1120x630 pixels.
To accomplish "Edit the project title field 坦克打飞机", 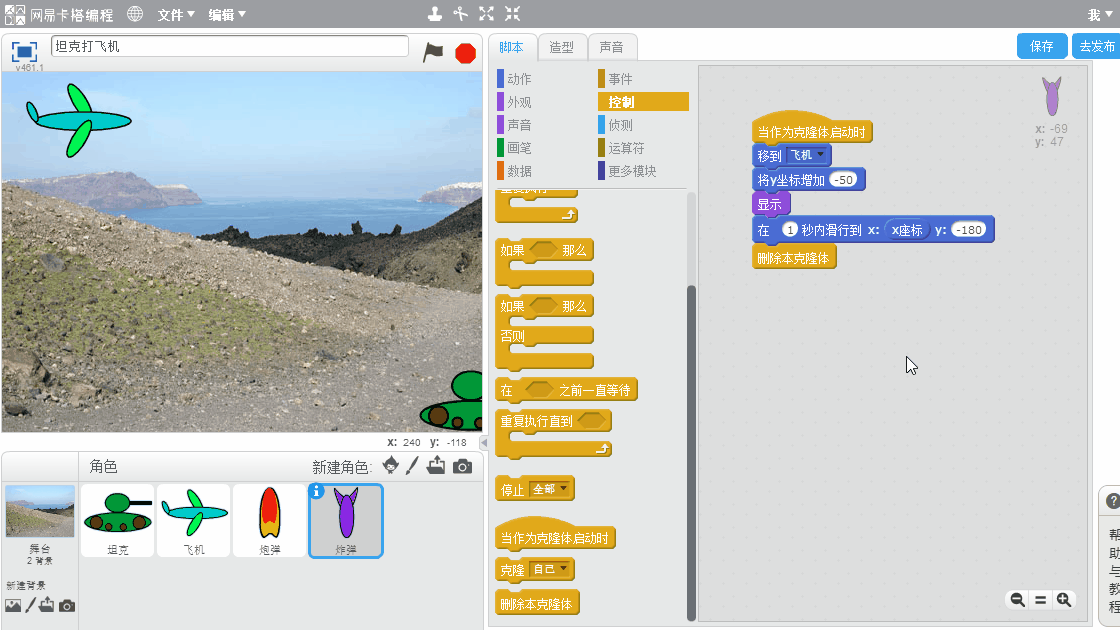I will click(229, 46).
